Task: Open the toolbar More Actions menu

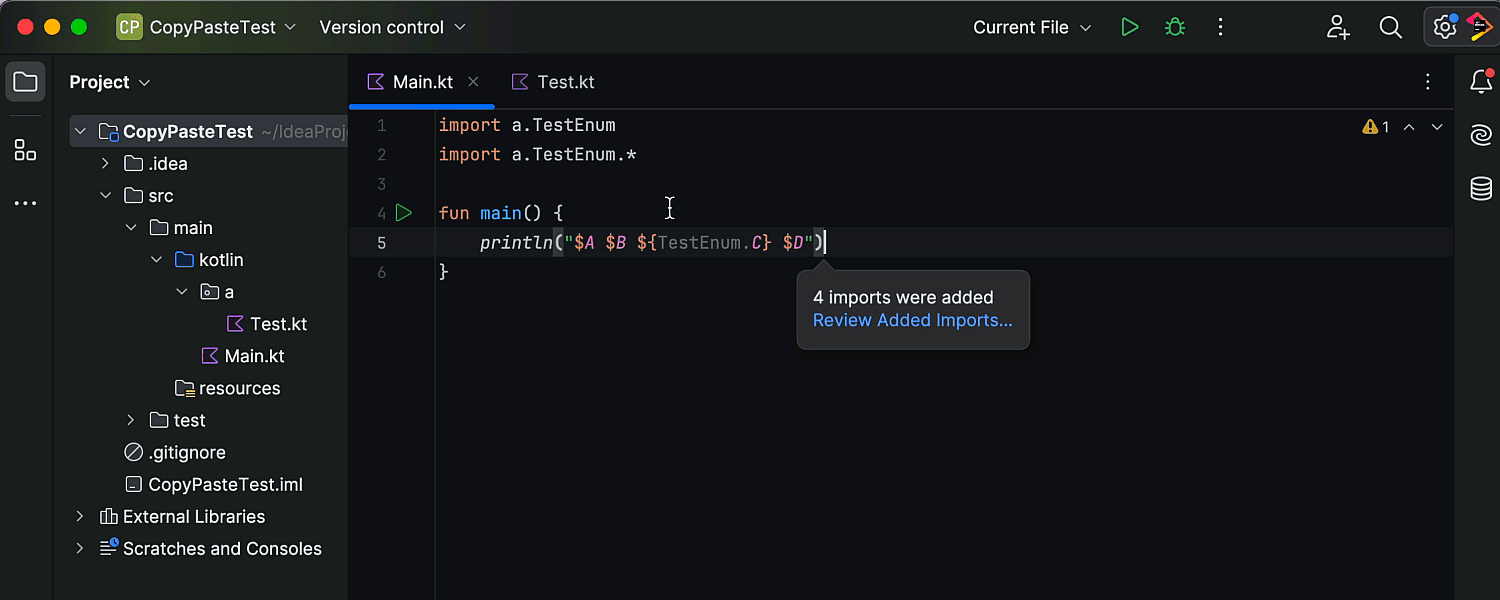Action: click(x=1220, y=27)
